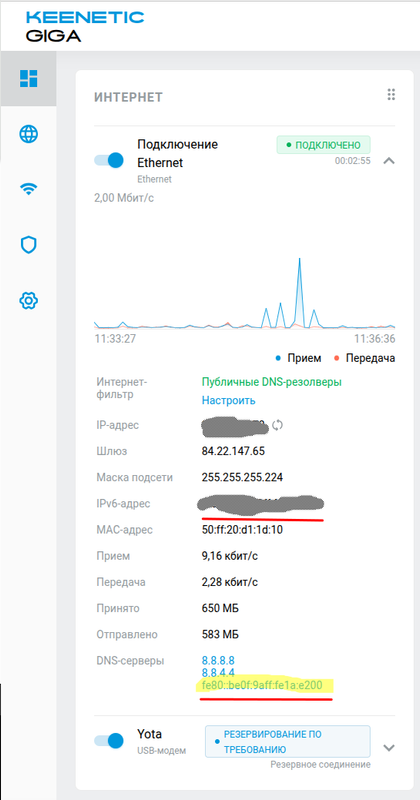Click the subnet mask 255.255.255.224
This screenshot has width=420, height=800.
(x=242, y=478)
